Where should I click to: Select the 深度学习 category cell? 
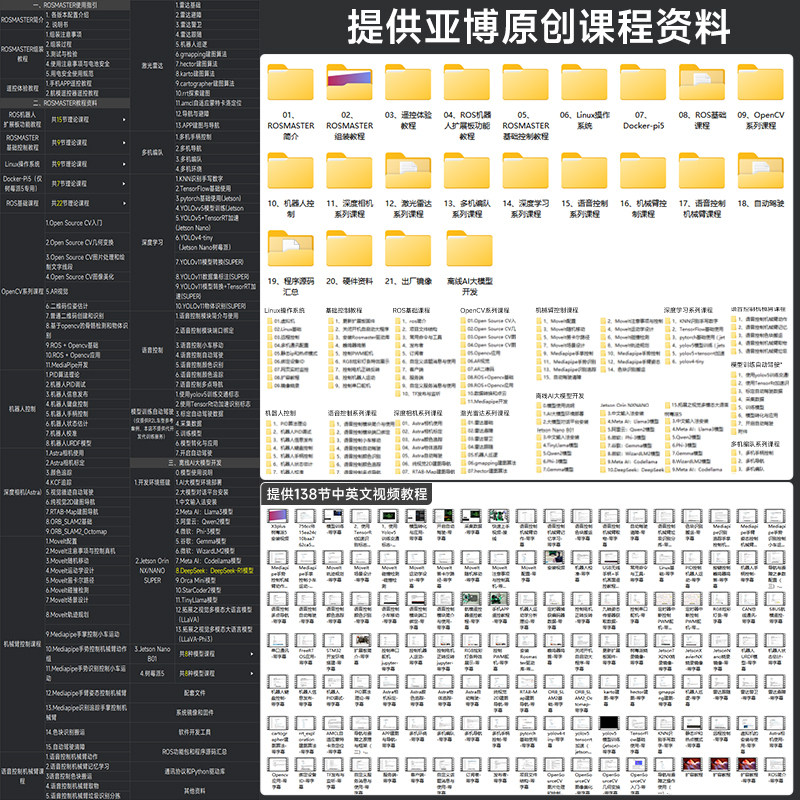point(152,242)
